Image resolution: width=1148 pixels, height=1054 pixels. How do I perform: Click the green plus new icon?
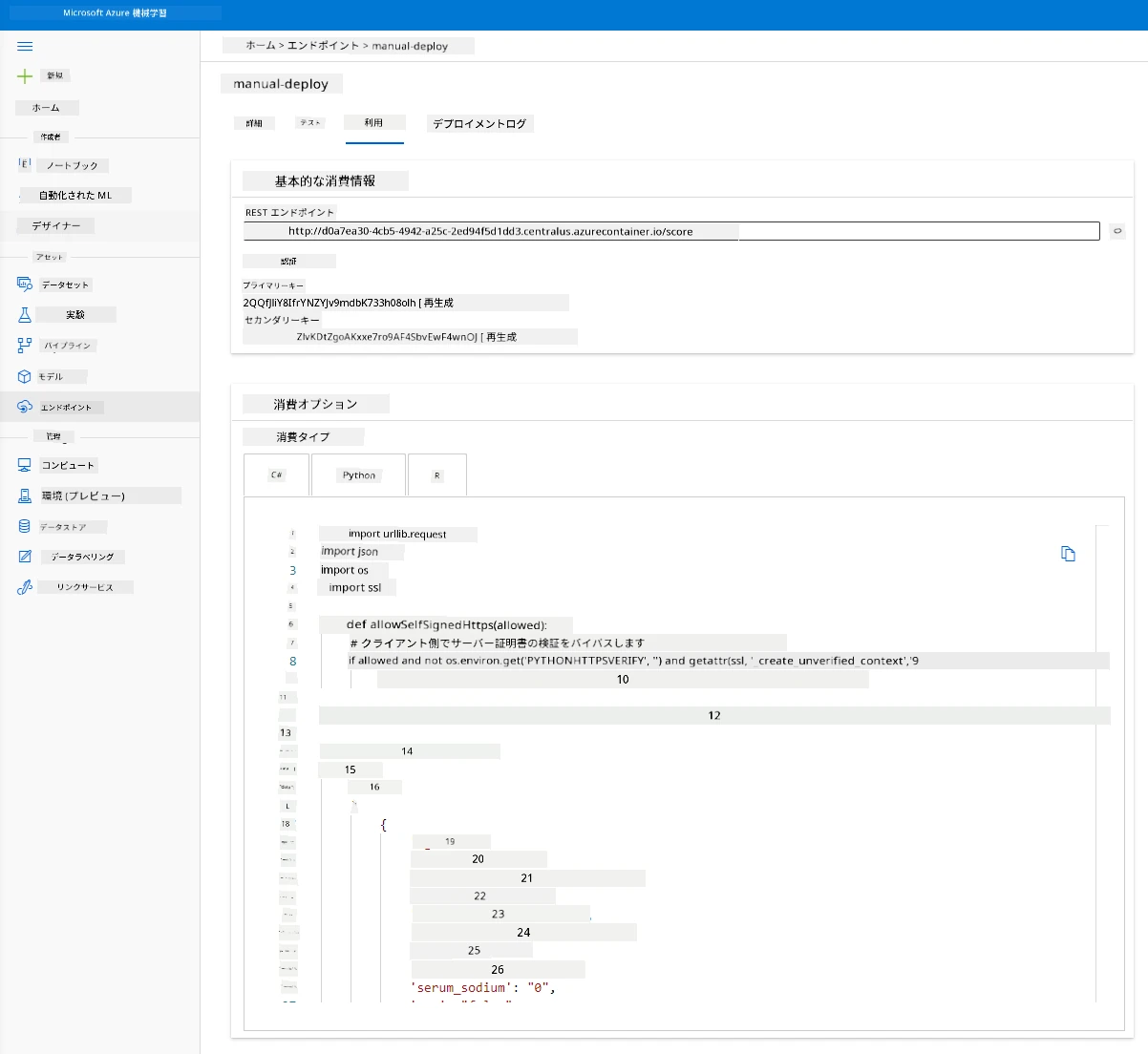[25, 75]
